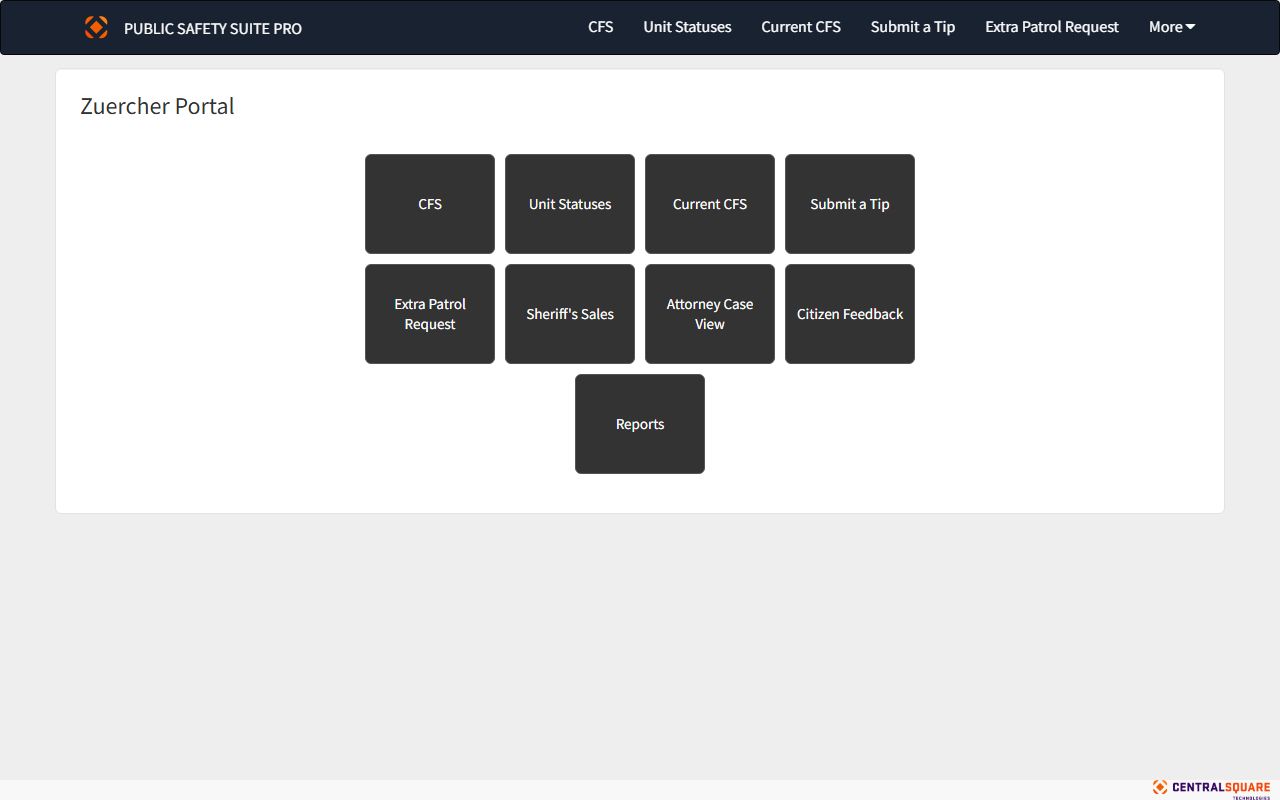Expand the More dropdown menu

pyautogui.click(x=1172, y=27)
